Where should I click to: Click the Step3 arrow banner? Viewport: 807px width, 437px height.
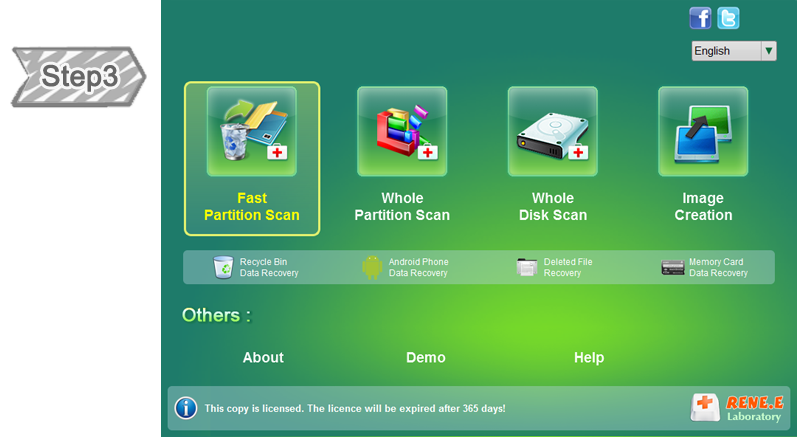(x=79, y=77)
